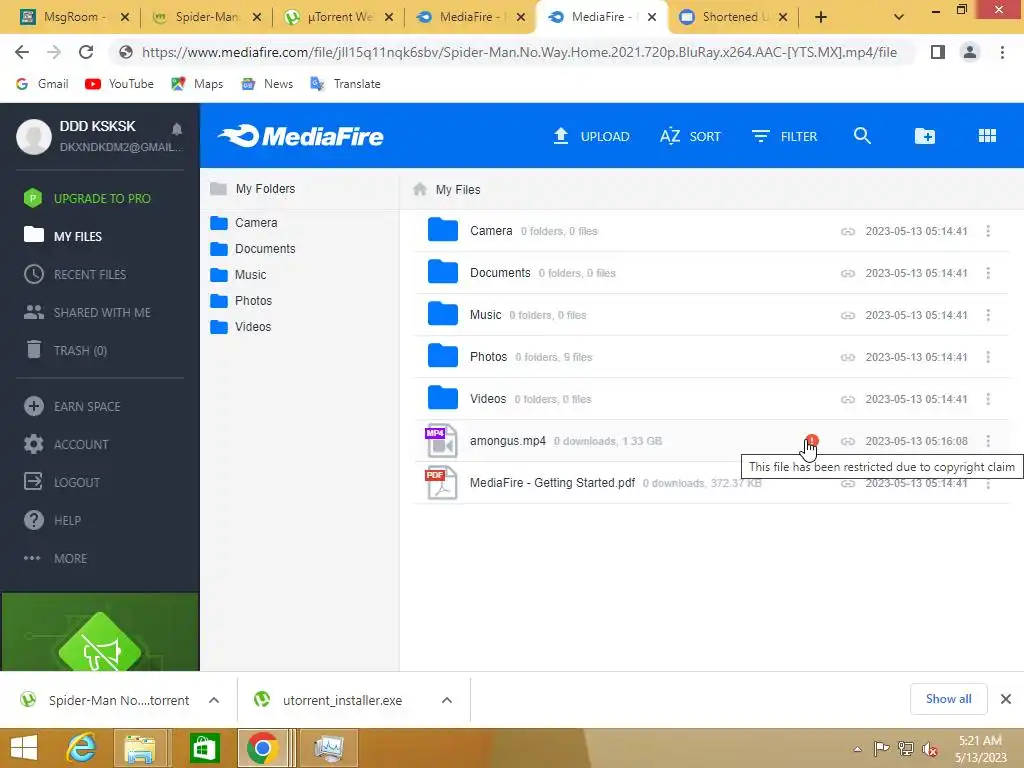Expand the Spider-Man torrent download options
Image resolution: width=1024 pixels, height=768 pixels.
tap(214, 700)
